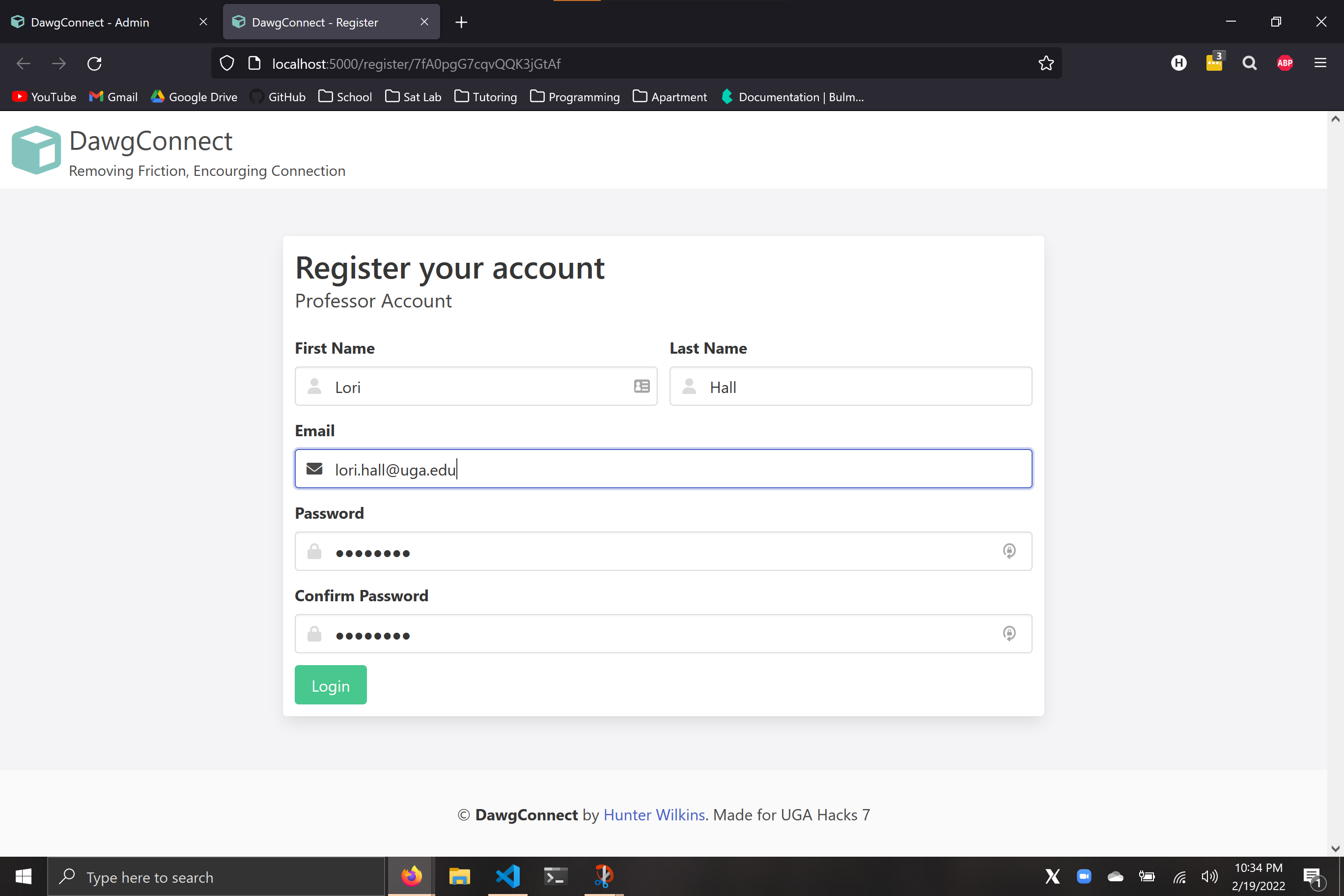The image size is (1344, 896).
Task: Click the password manager icon in Password field
Action: tap(1008, 551)
